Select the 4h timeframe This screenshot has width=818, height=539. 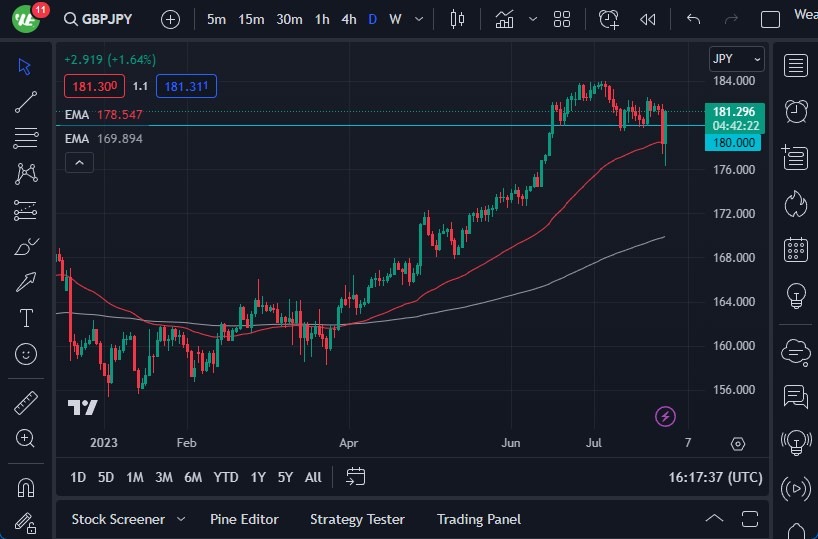coord(348,19)
